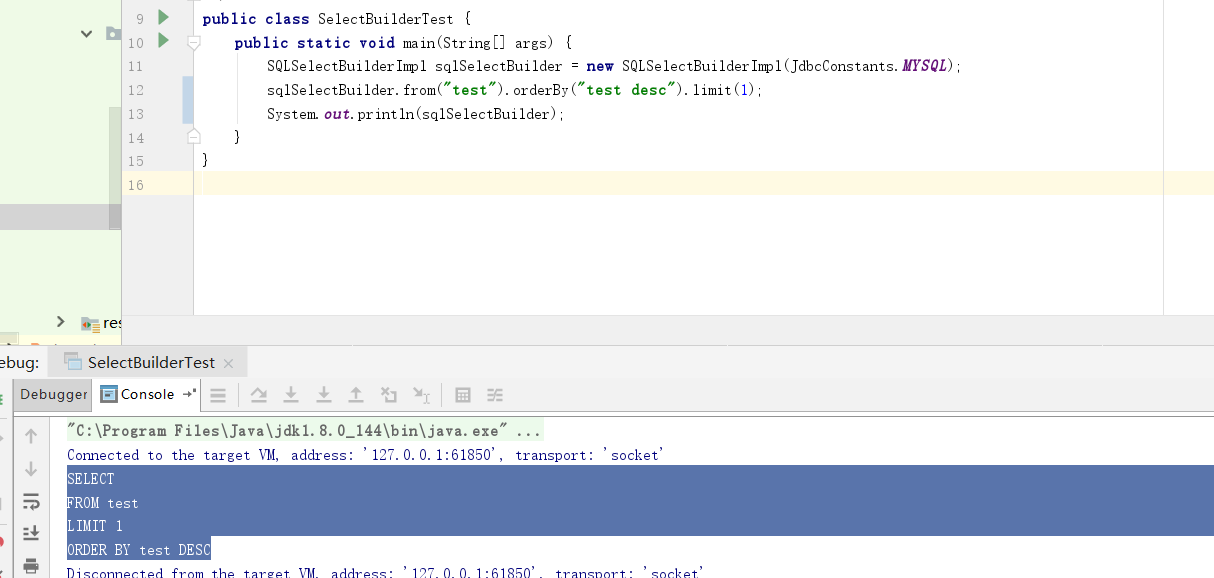Click the 'ORDER BY test DESC' output line
1214x578 pixels.
139,550
